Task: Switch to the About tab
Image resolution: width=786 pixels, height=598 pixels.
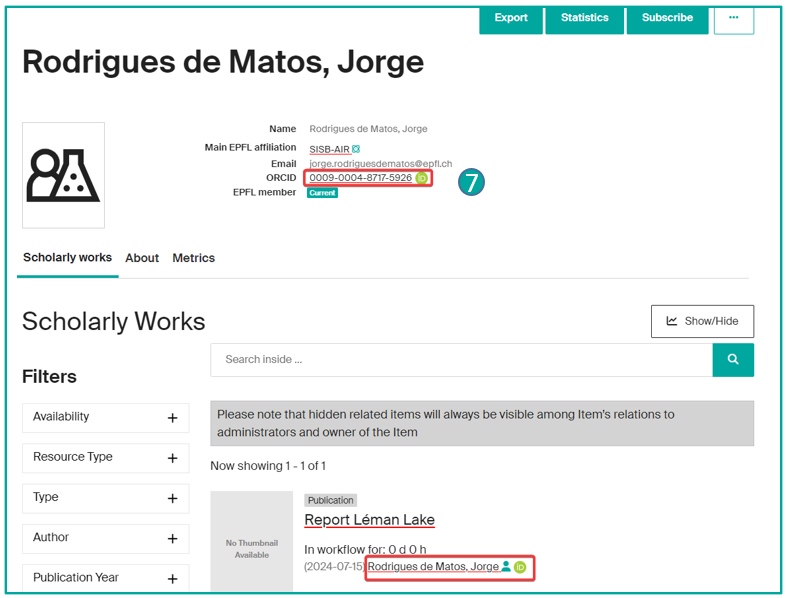Action: click(x=142, y=258)
